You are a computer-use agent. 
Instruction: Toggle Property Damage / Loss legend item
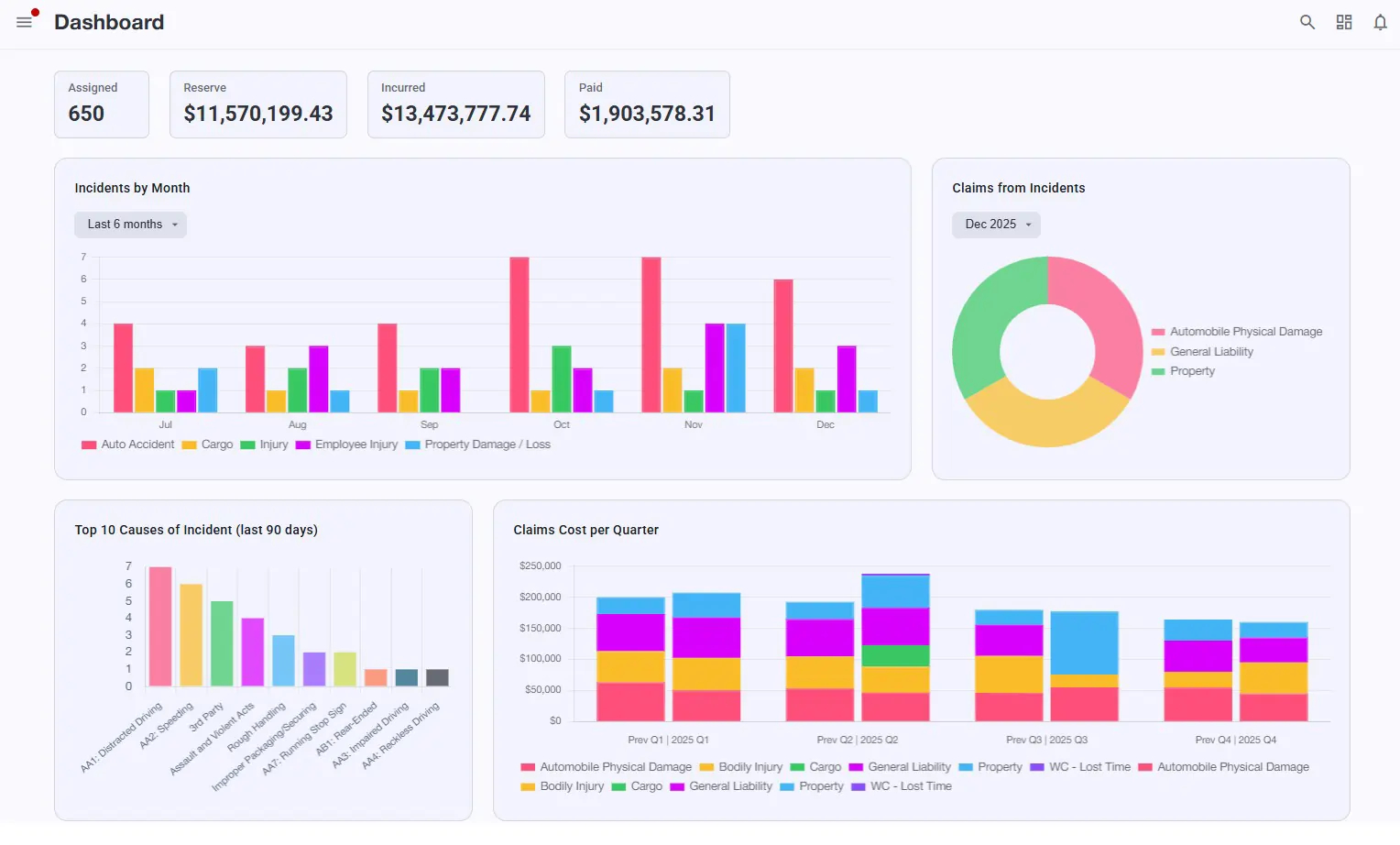[478, 444]
